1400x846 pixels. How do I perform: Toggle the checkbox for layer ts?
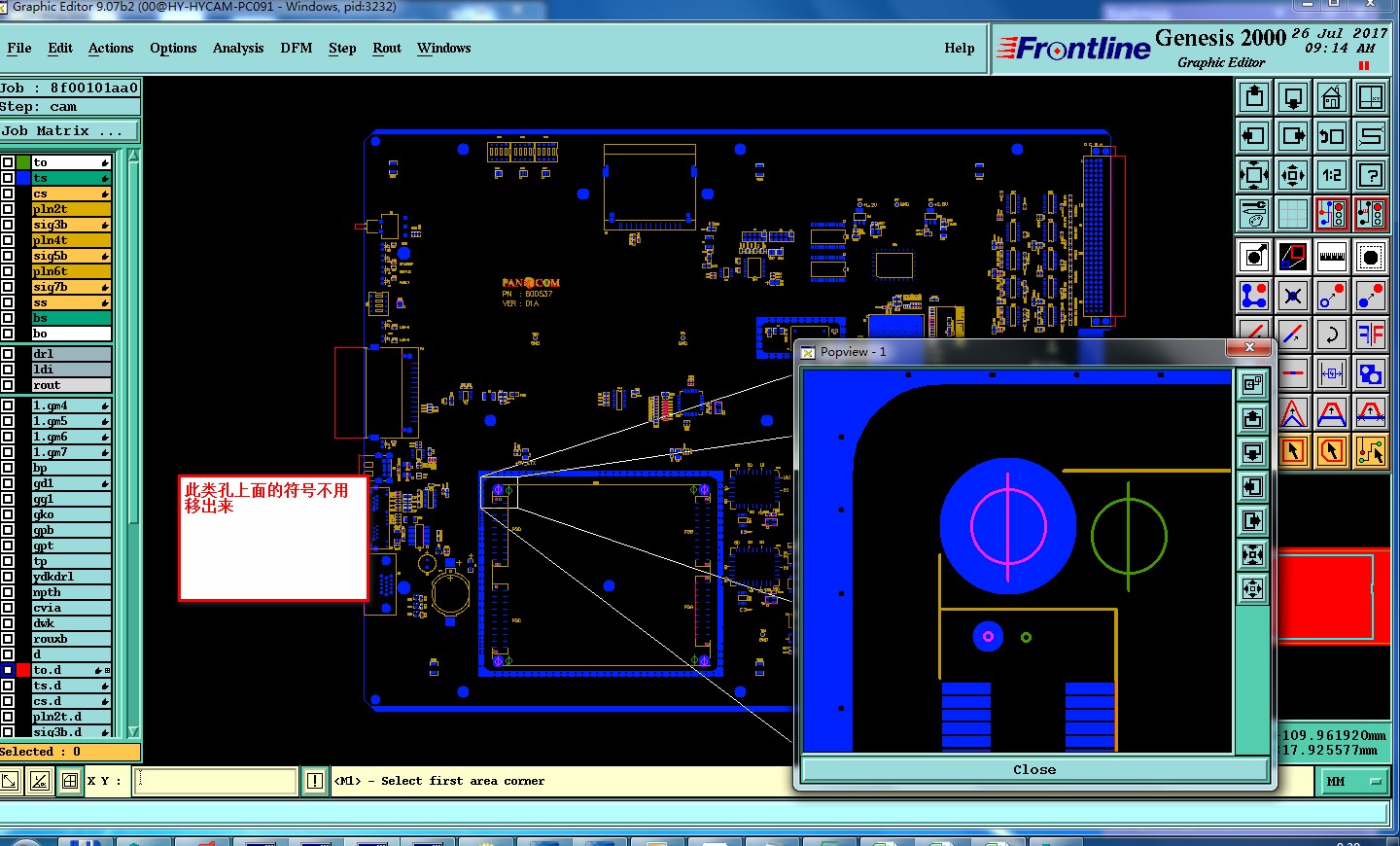coord(8,178)
